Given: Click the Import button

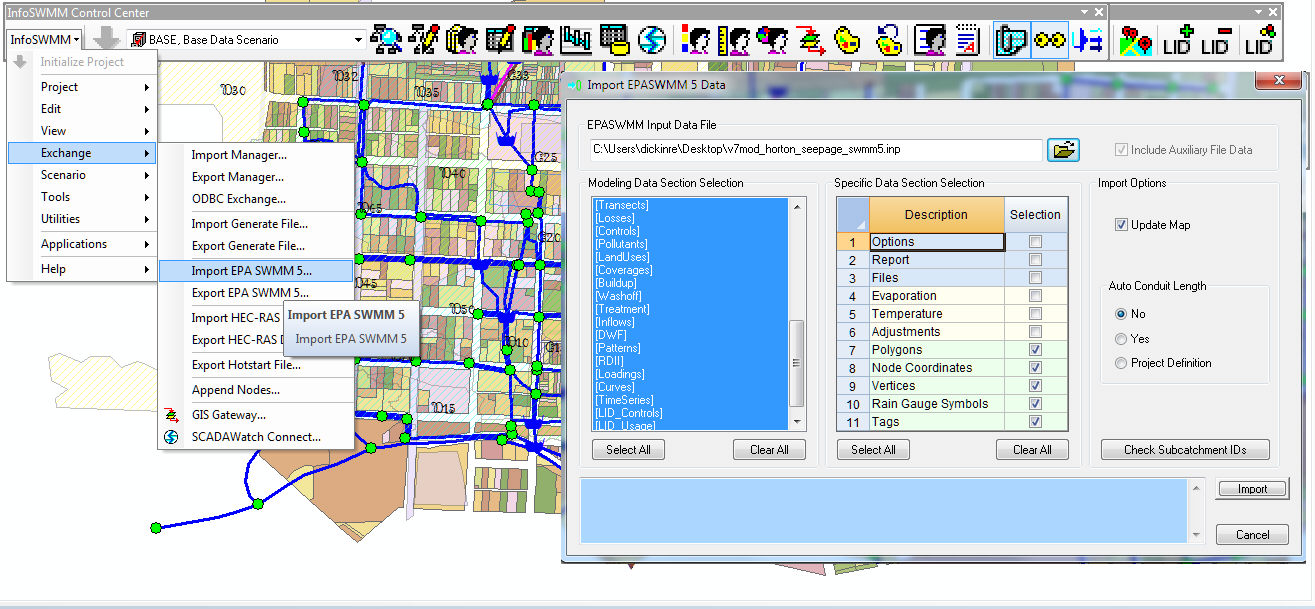Looking at the screenshot, I should click(x=1252, y=489).
